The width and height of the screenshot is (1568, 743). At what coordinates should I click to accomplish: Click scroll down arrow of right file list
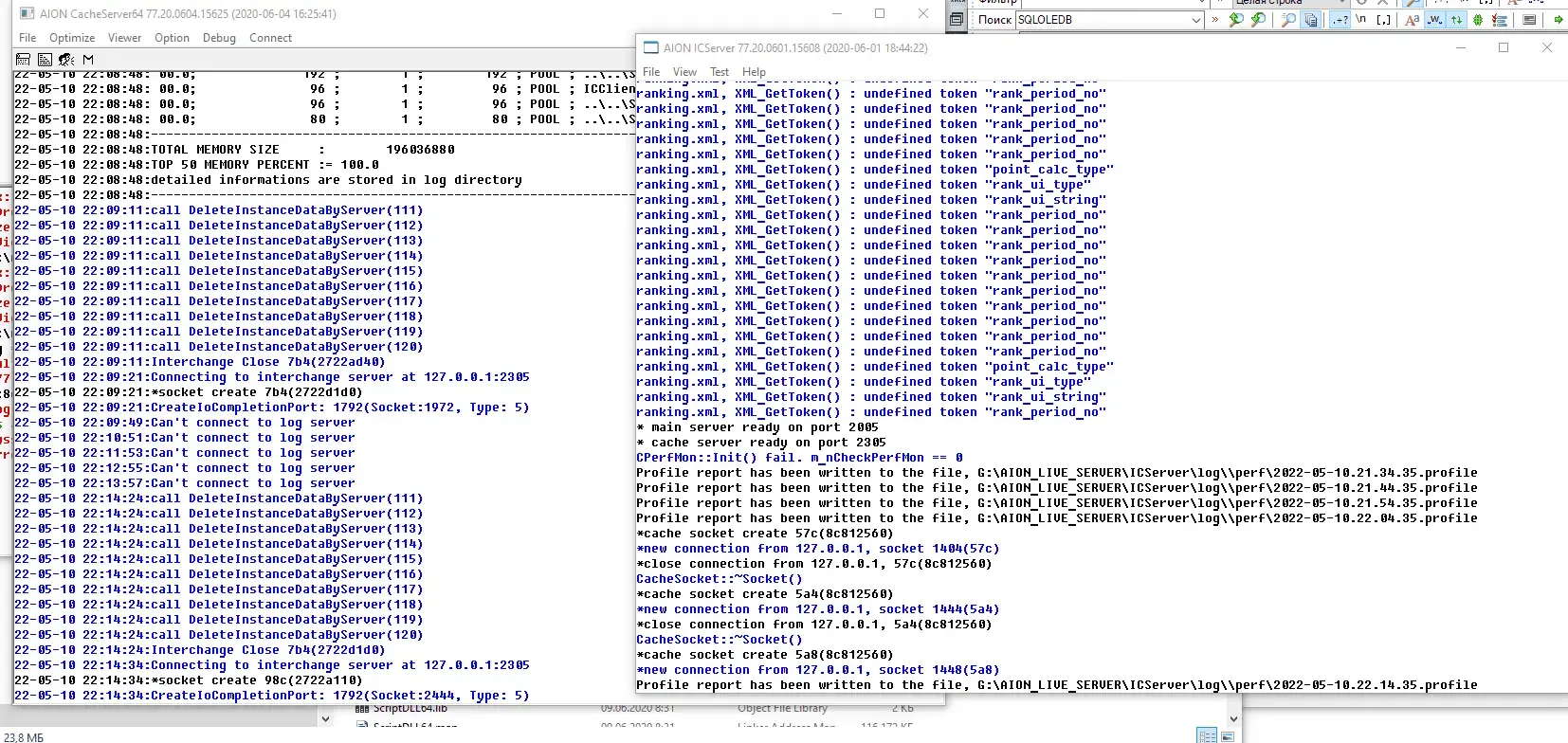tap(1233, 719)
